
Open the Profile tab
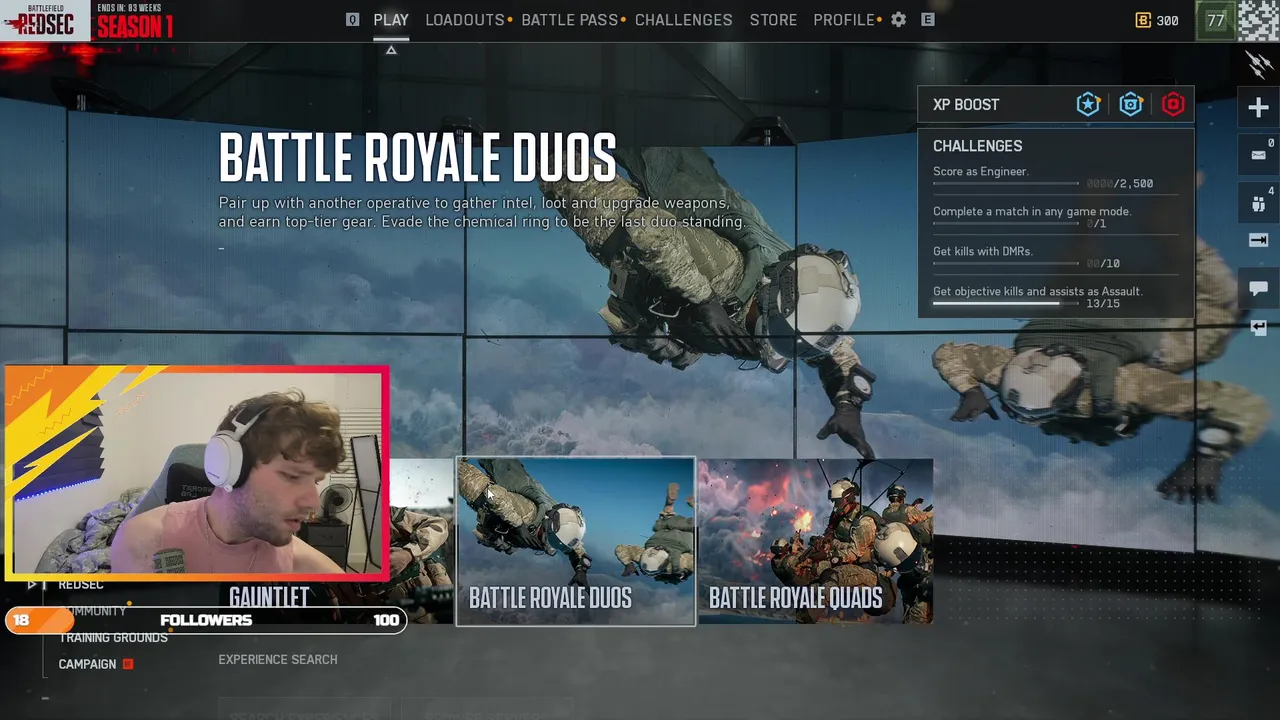pos(844,20)
